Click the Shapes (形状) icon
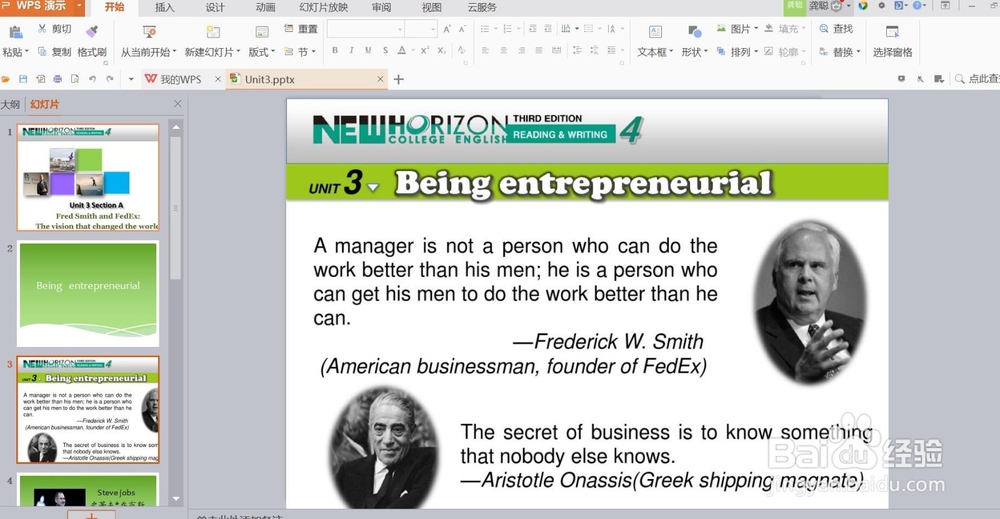The width and height of the screenshot is (1000, 519). tap(695, 32)
